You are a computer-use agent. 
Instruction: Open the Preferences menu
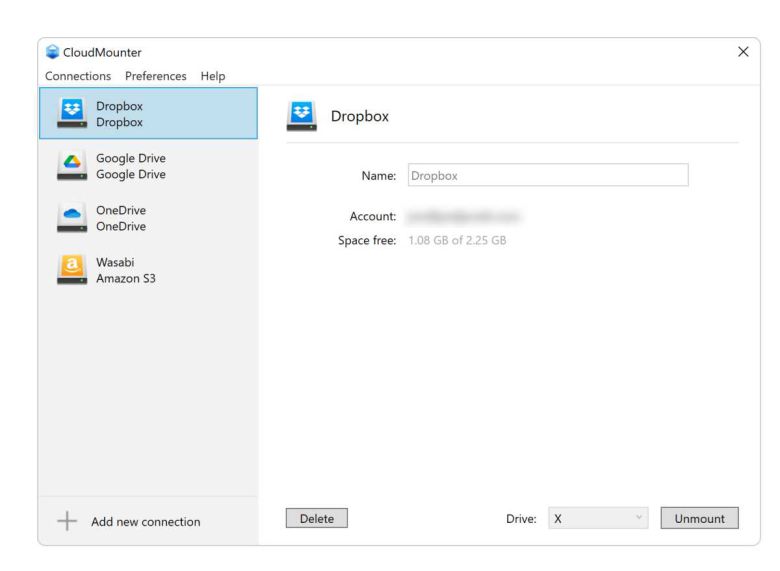click(156, 76)
